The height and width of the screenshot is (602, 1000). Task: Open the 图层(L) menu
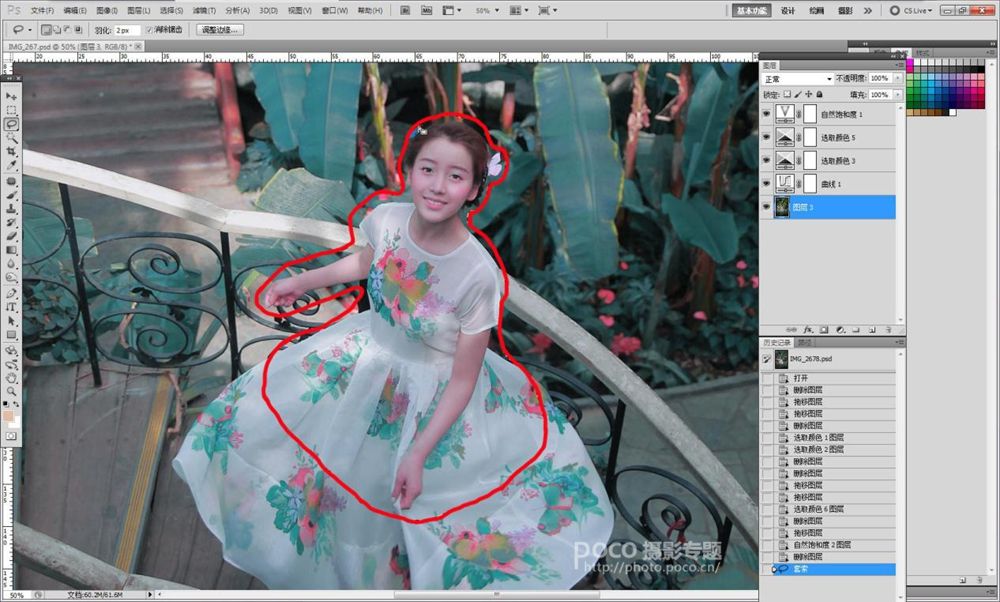pos(138,10)
